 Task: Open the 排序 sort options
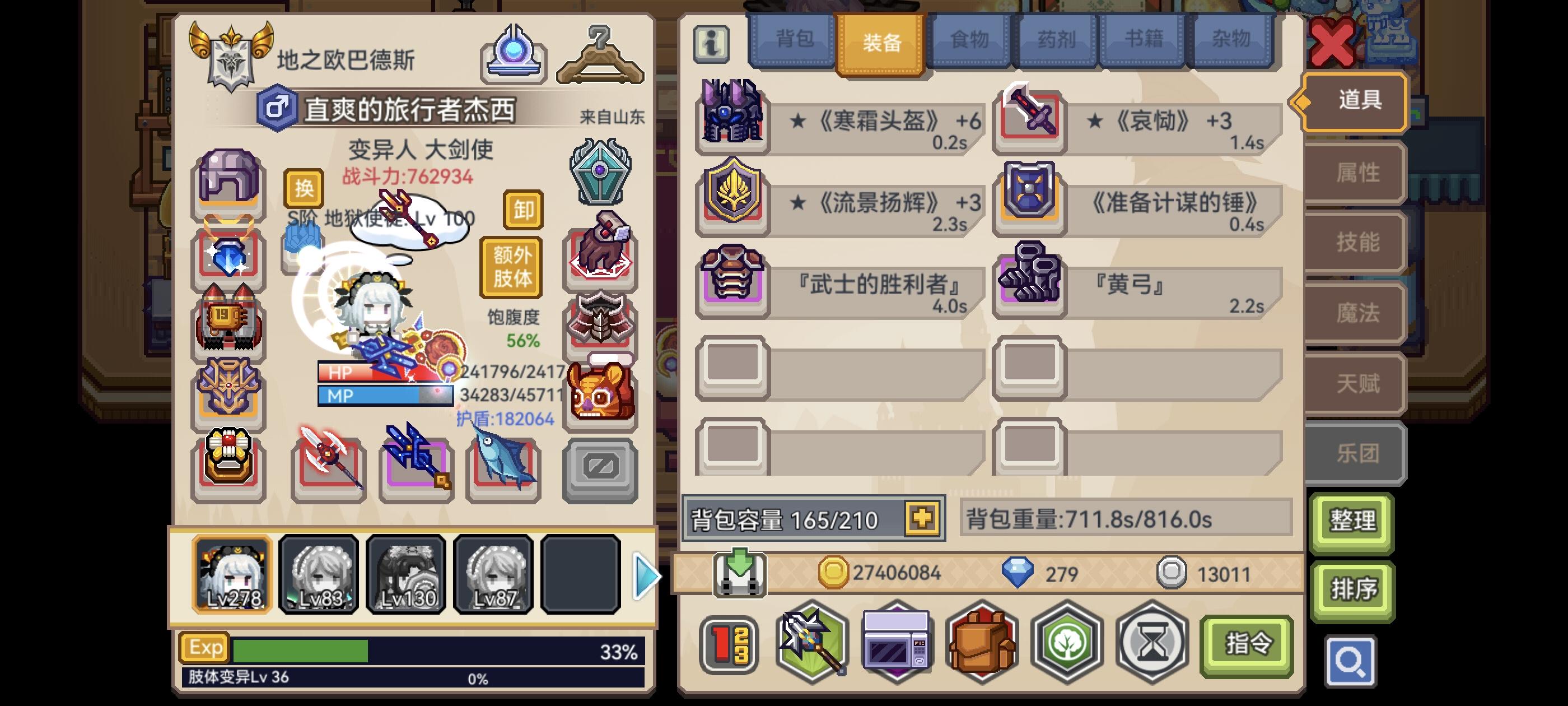pos(1352,589)
